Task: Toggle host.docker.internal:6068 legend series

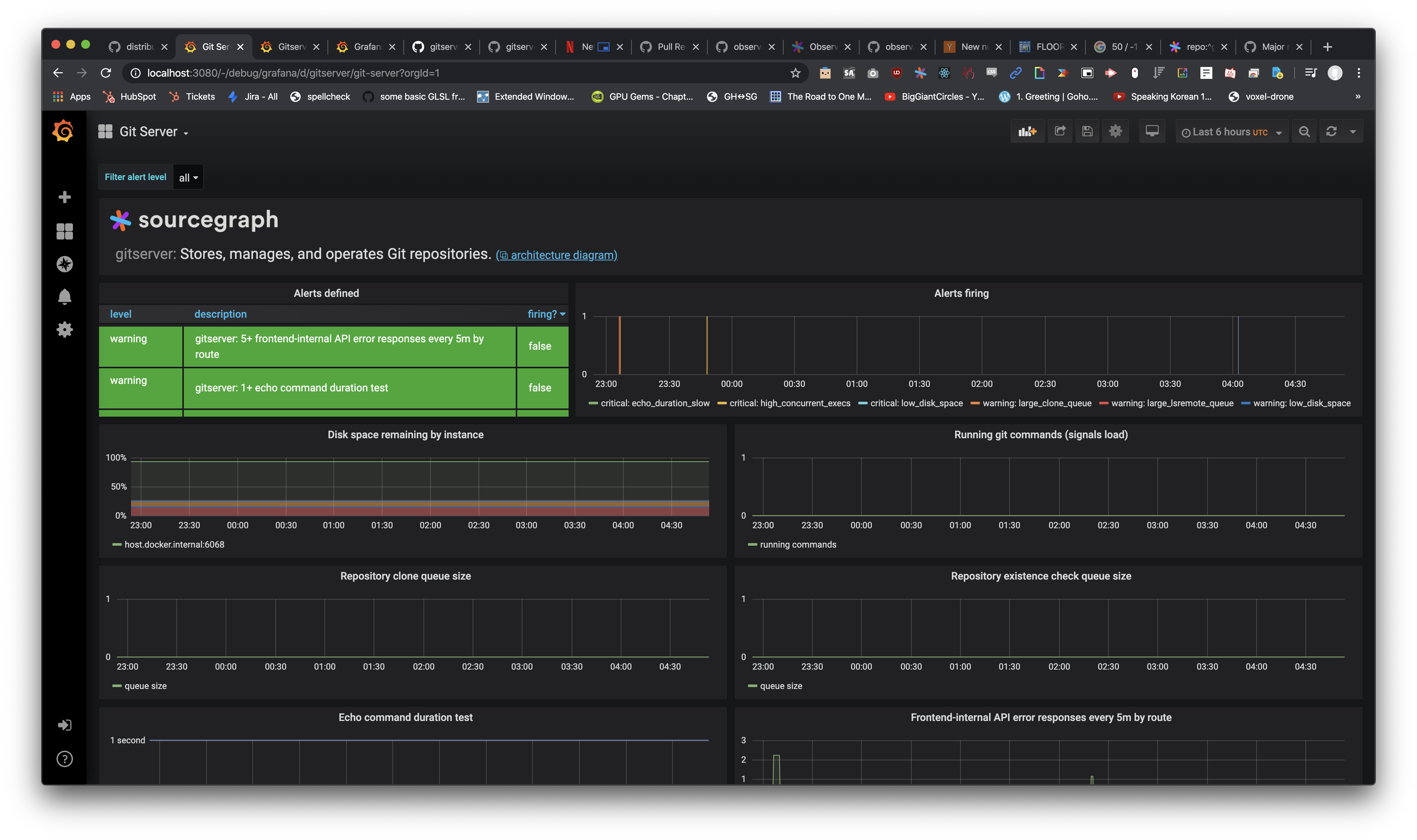Action: point(175,545)
